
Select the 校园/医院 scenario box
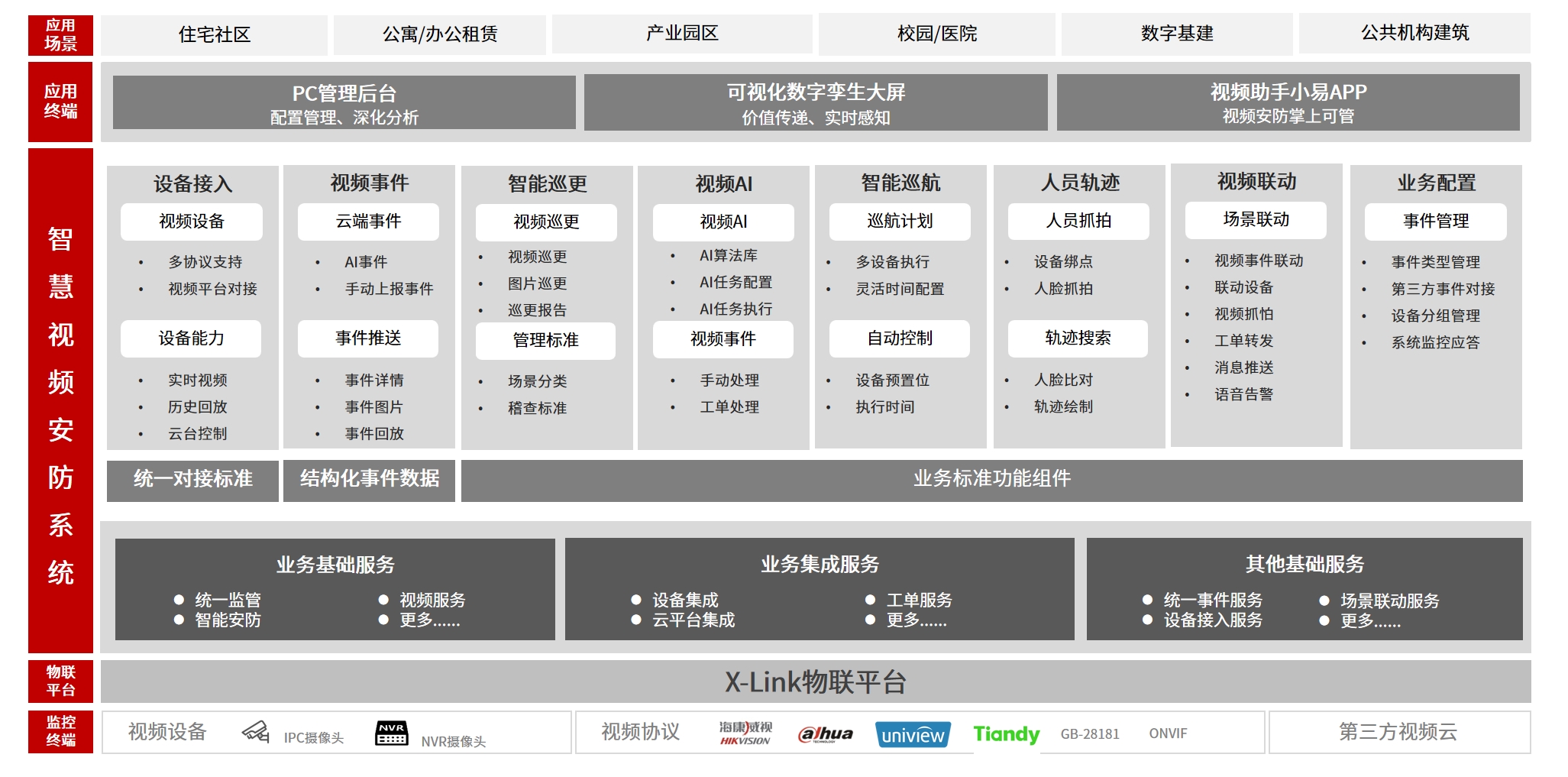(937, 34)
